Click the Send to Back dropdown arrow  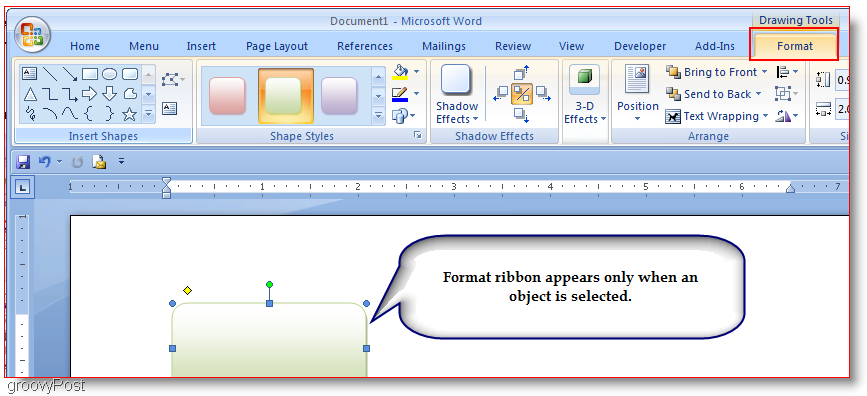pyautogui.click(x=758, y=94)
